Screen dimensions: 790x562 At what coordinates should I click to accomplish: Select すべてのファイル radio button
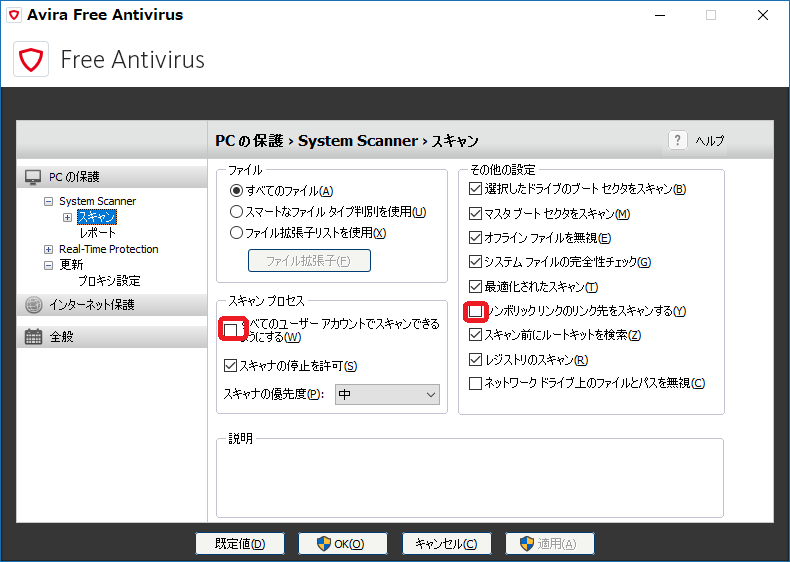tap(236, 191)
